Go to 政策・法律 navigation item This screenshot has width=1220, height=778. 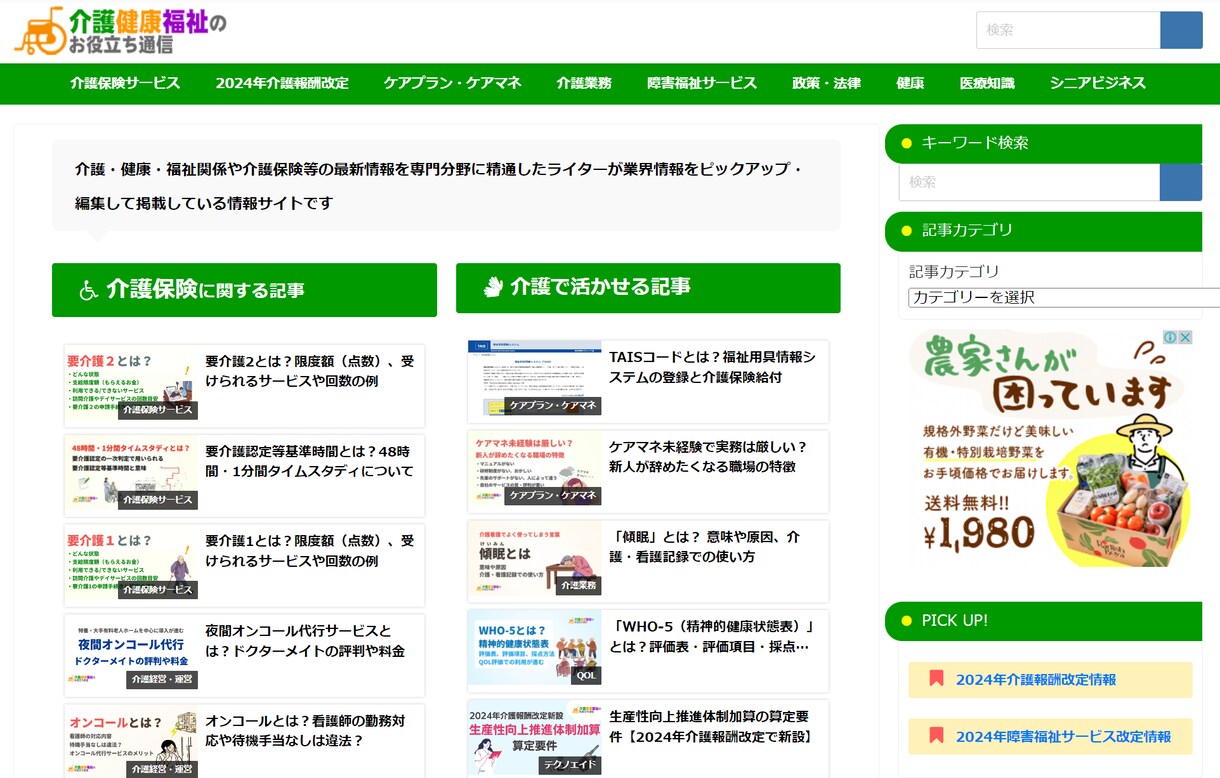point(826,83)
